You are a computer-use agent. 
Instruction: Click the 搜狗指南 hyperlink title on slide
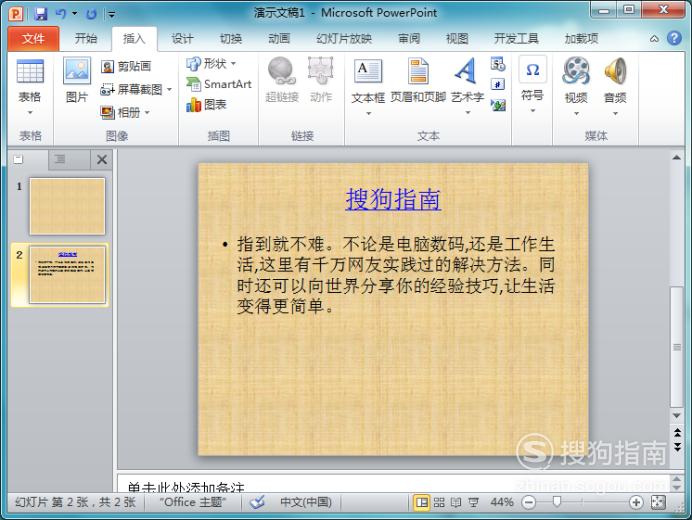tap(393, 199)
